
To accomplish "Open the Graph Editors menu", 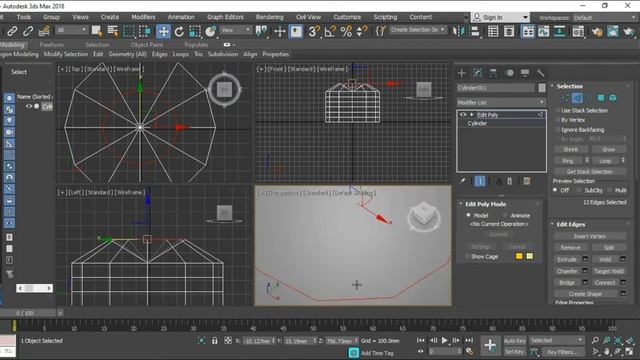I will pyautogui.click(x=225, y=17).
